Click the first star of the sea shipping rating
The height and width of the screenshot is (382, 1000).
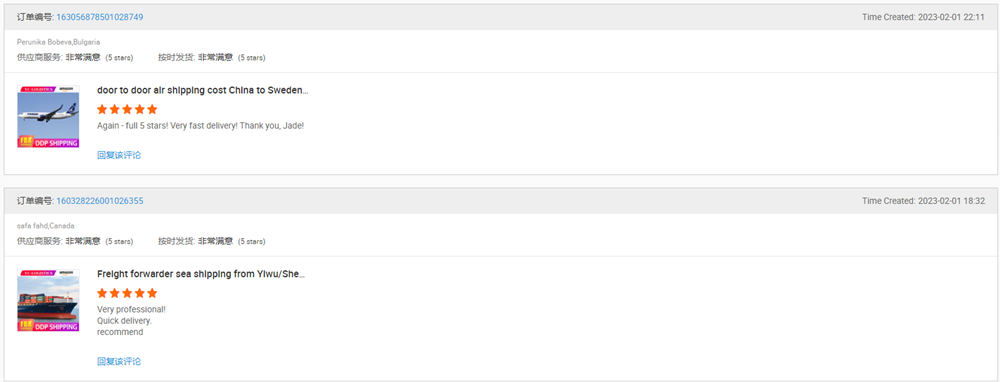[x=103, y=293]
